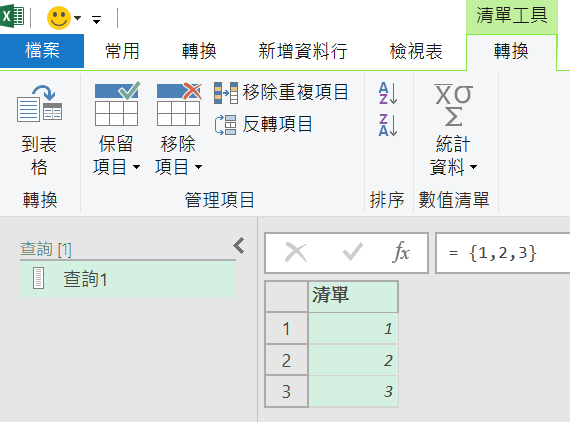The image size is (570, 422).
Task: Send a smile via the feedback icon
Action: click(x=59, y=18)
